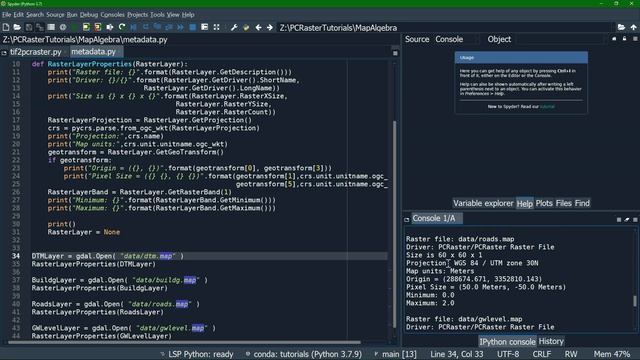
Task: Click LSP Python: ready status entry
Action: (x=197, y=354)
